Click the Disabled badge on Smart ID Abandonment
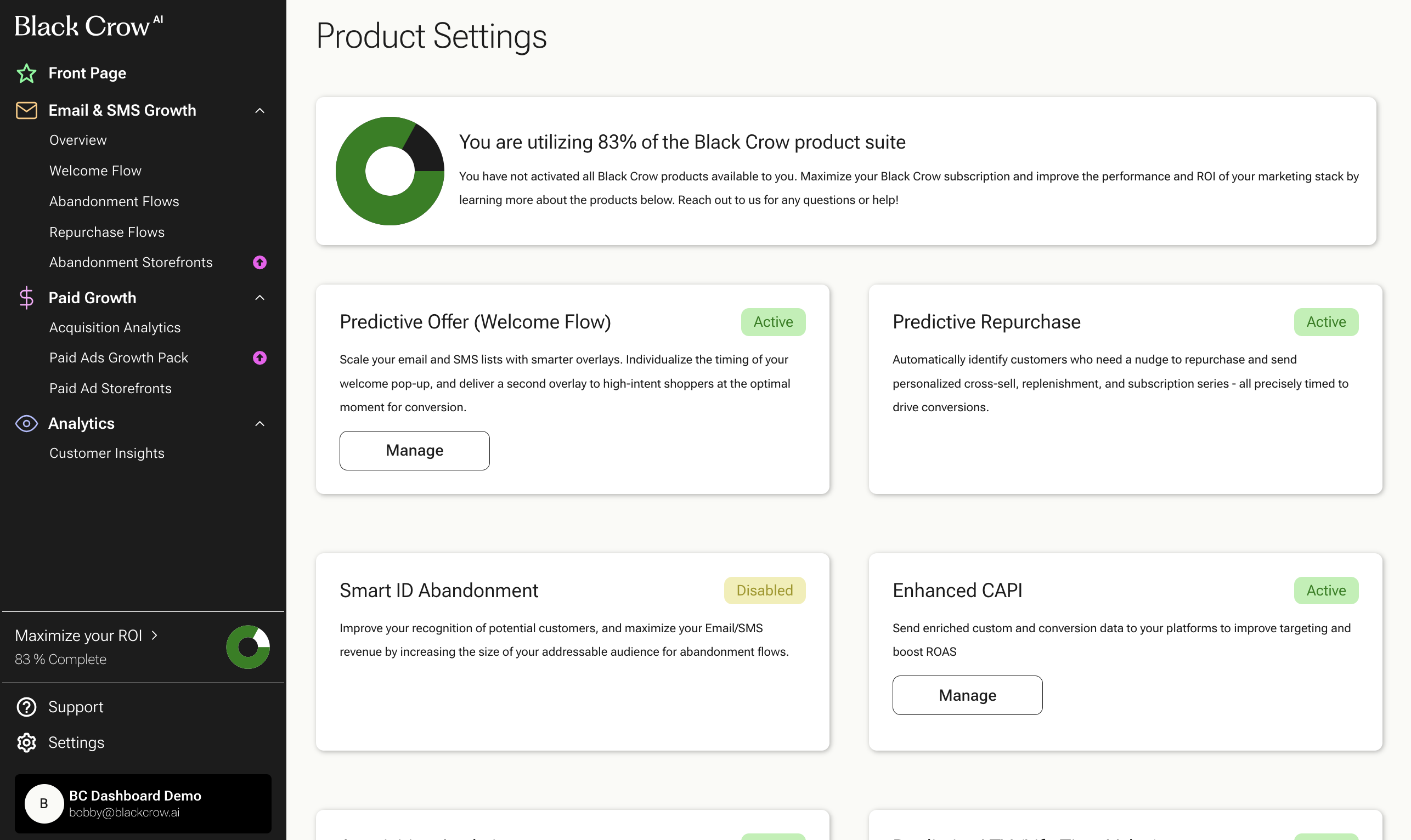The width and height of the screenshot is (1411, 840). [x=764, y=591]
